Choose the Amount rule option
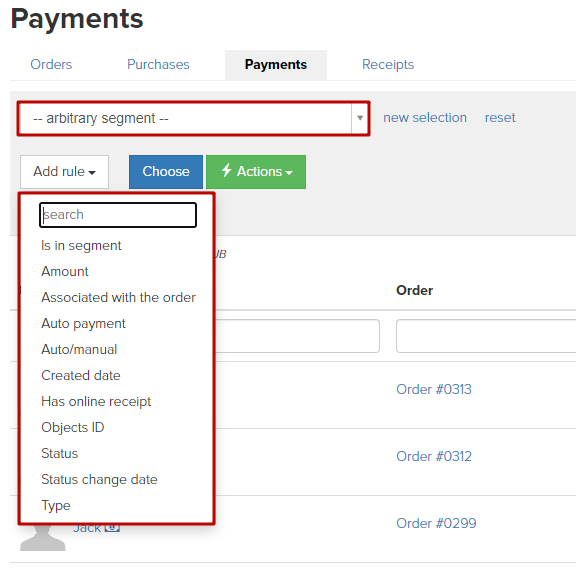The height and width of the screenshot is (569, 576). coord(65,271)
